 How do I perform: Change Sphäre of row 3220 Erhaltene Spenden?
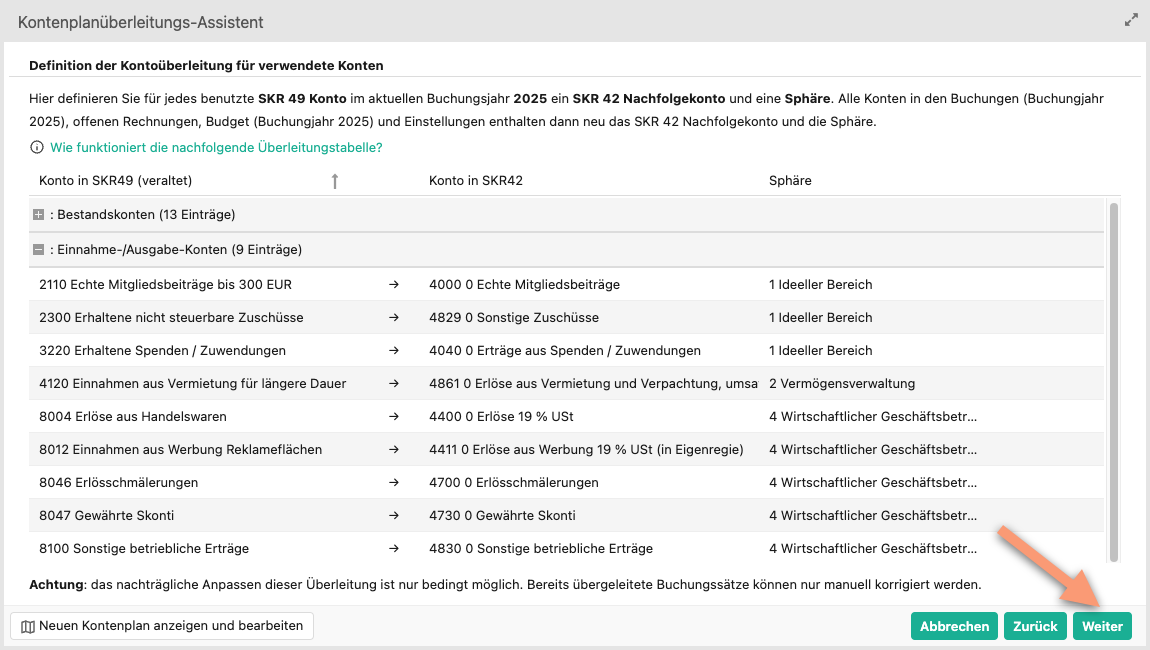pos(821,351)
